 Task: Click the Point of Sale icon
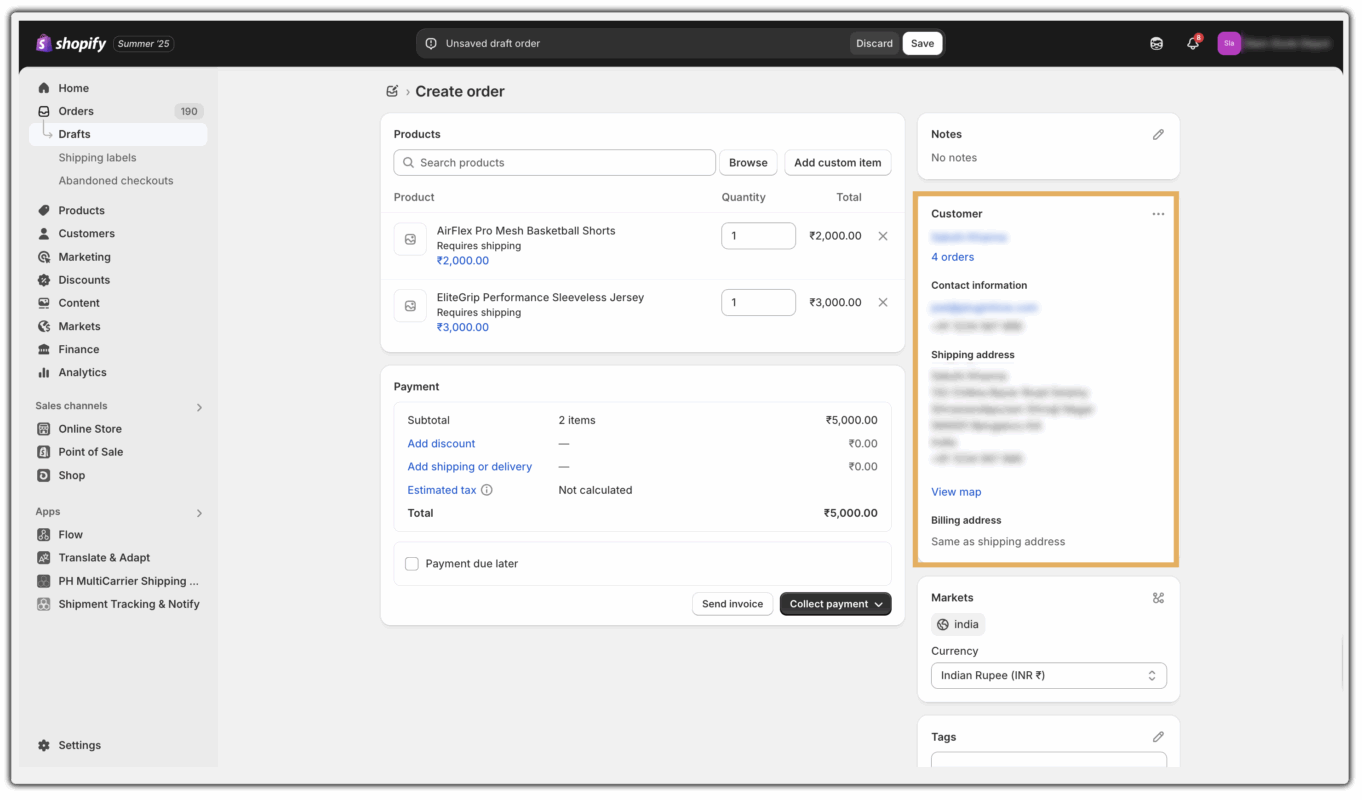(43, 452)
